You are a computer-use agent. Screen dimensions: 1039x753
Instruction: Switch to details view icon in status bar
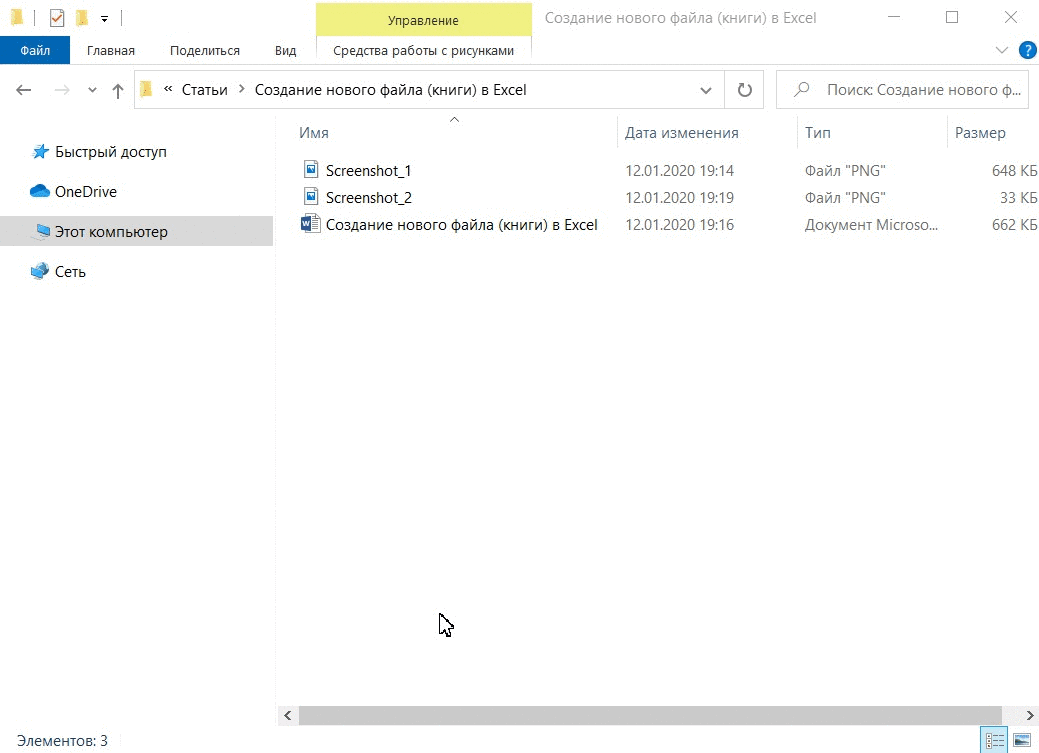pyautogui.click(x=994, y=740)
